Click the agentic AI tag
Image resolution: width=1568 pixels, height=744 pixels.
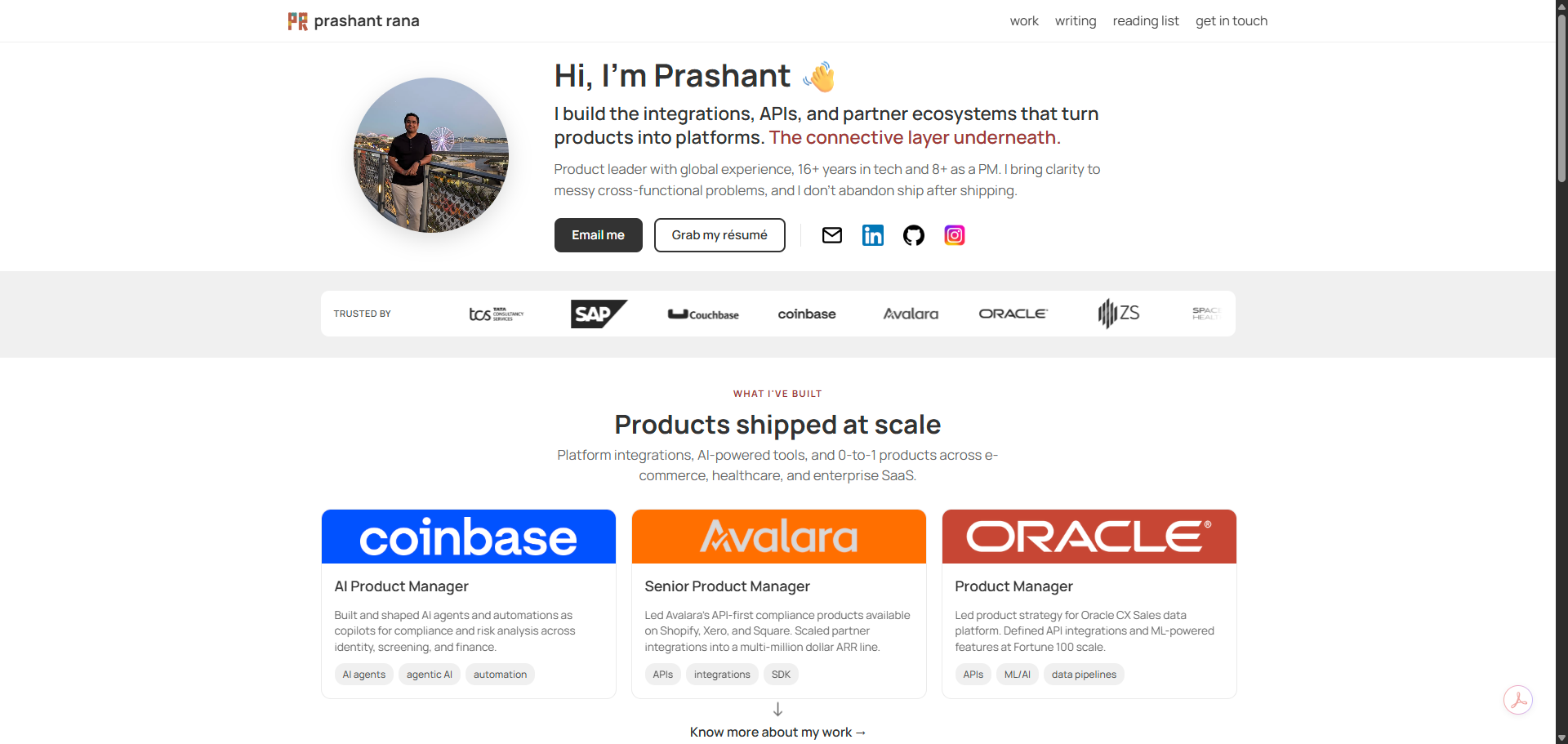pos(430,674)
